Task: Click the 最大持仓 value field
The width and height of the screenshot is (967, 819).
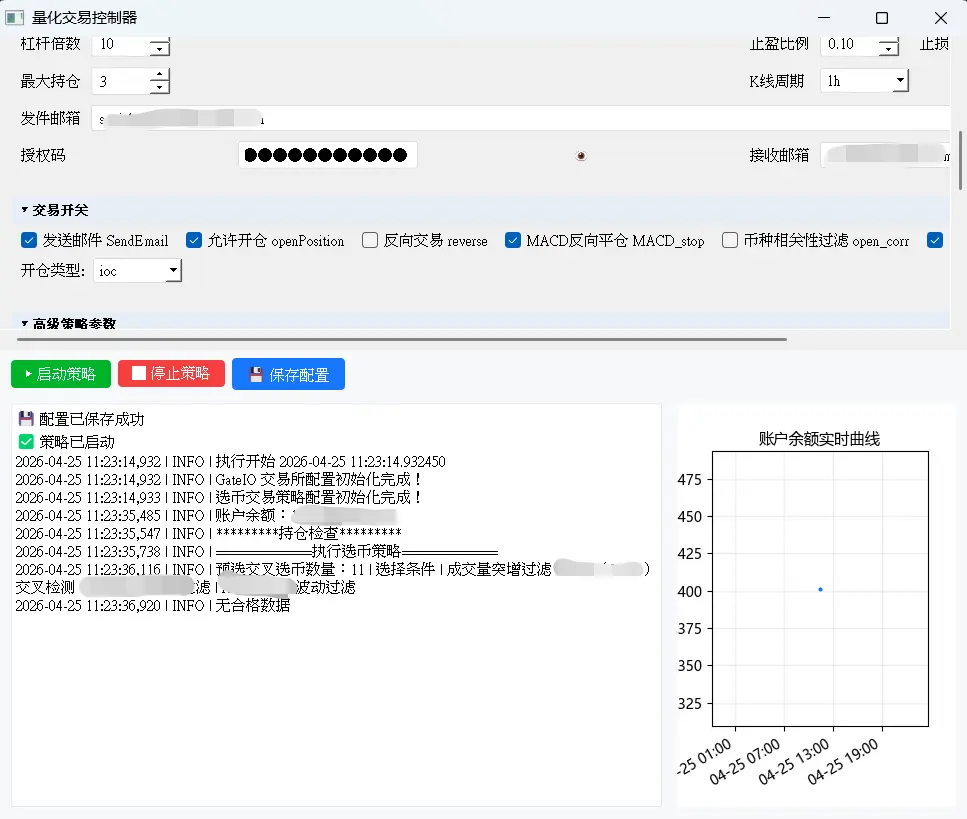Action: coord(121,81)
